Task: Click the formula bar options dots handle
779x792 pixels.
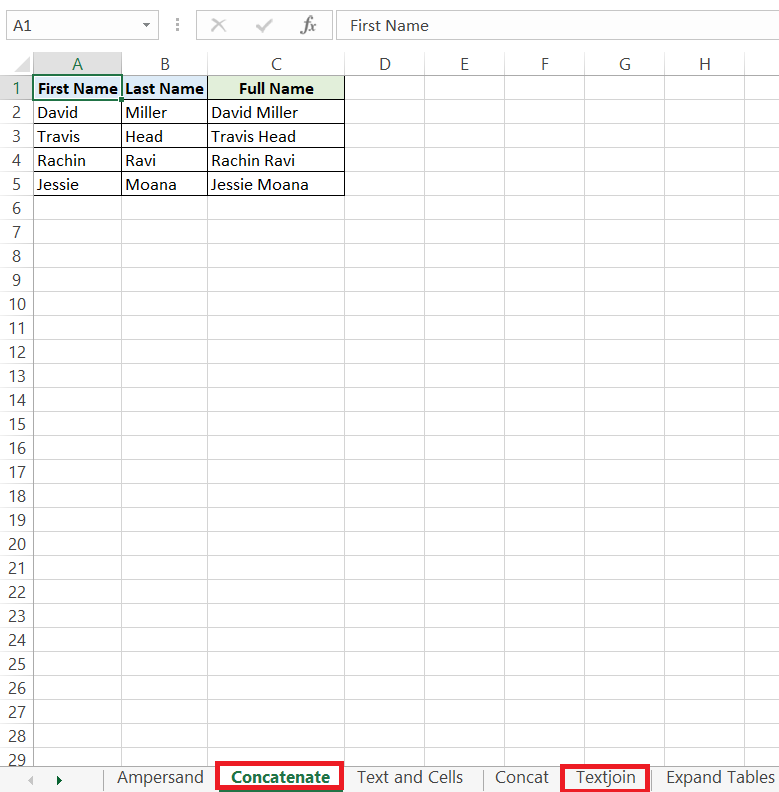Action: 177,25
